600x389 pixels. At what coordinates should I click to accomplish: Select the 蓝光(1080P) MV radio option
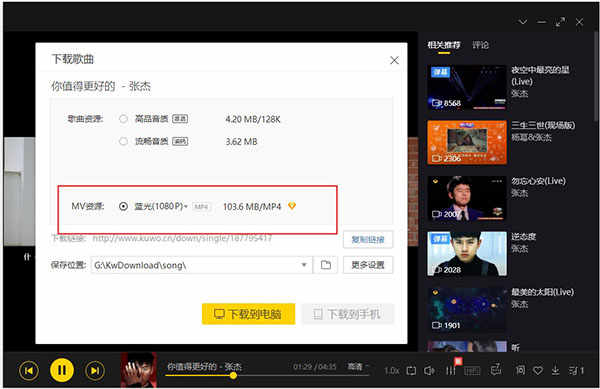(x=123, y=207)
